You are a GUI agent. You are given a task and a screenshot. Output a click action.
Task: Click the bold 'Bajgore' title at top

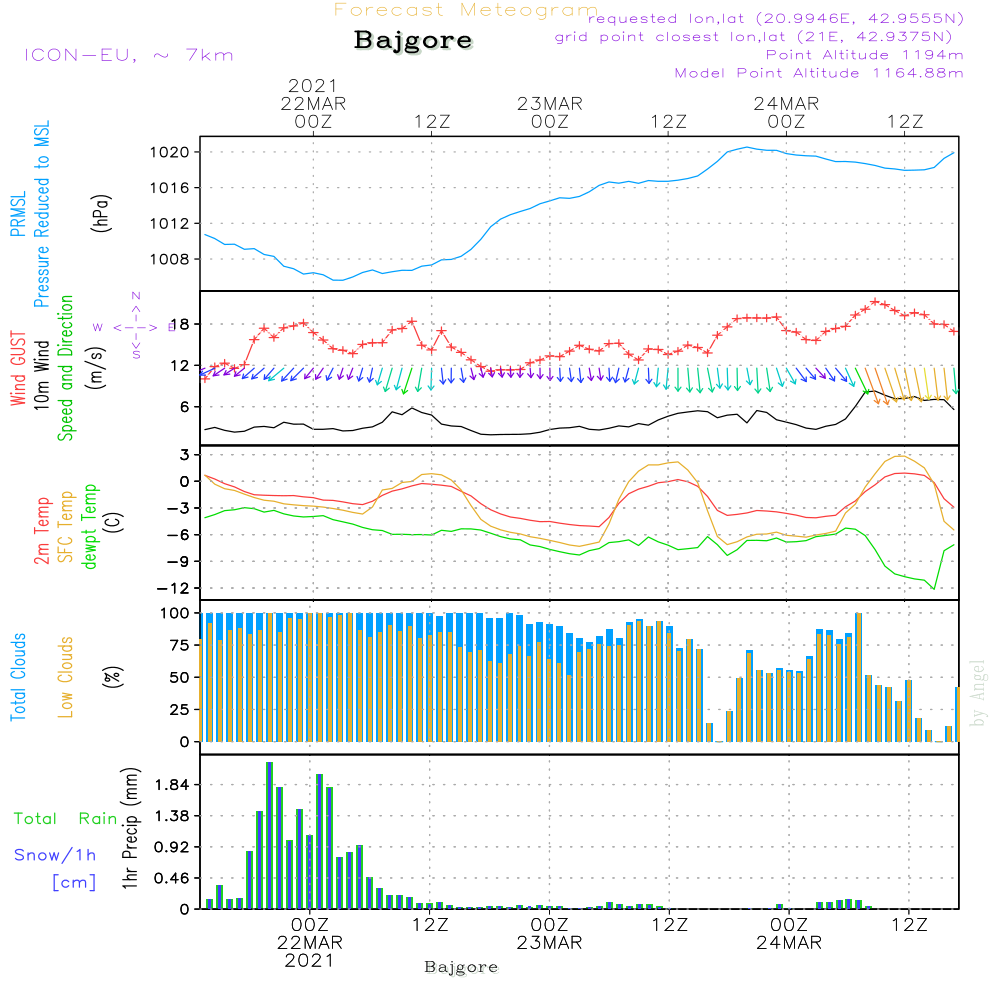(x=413, y=40)
